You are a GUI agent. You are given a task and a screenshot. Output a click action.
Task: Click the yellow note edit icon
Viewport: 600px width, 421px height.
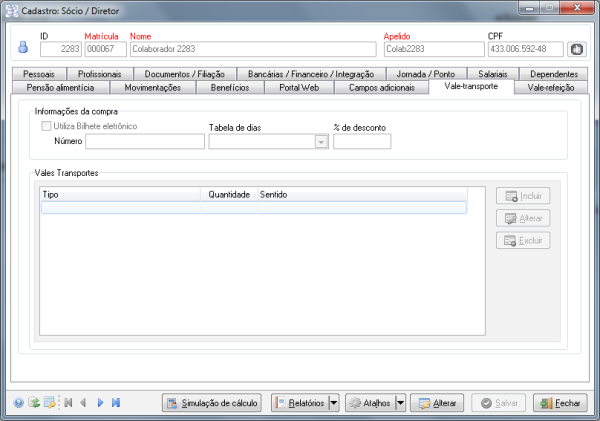click(x=49, y=403)
